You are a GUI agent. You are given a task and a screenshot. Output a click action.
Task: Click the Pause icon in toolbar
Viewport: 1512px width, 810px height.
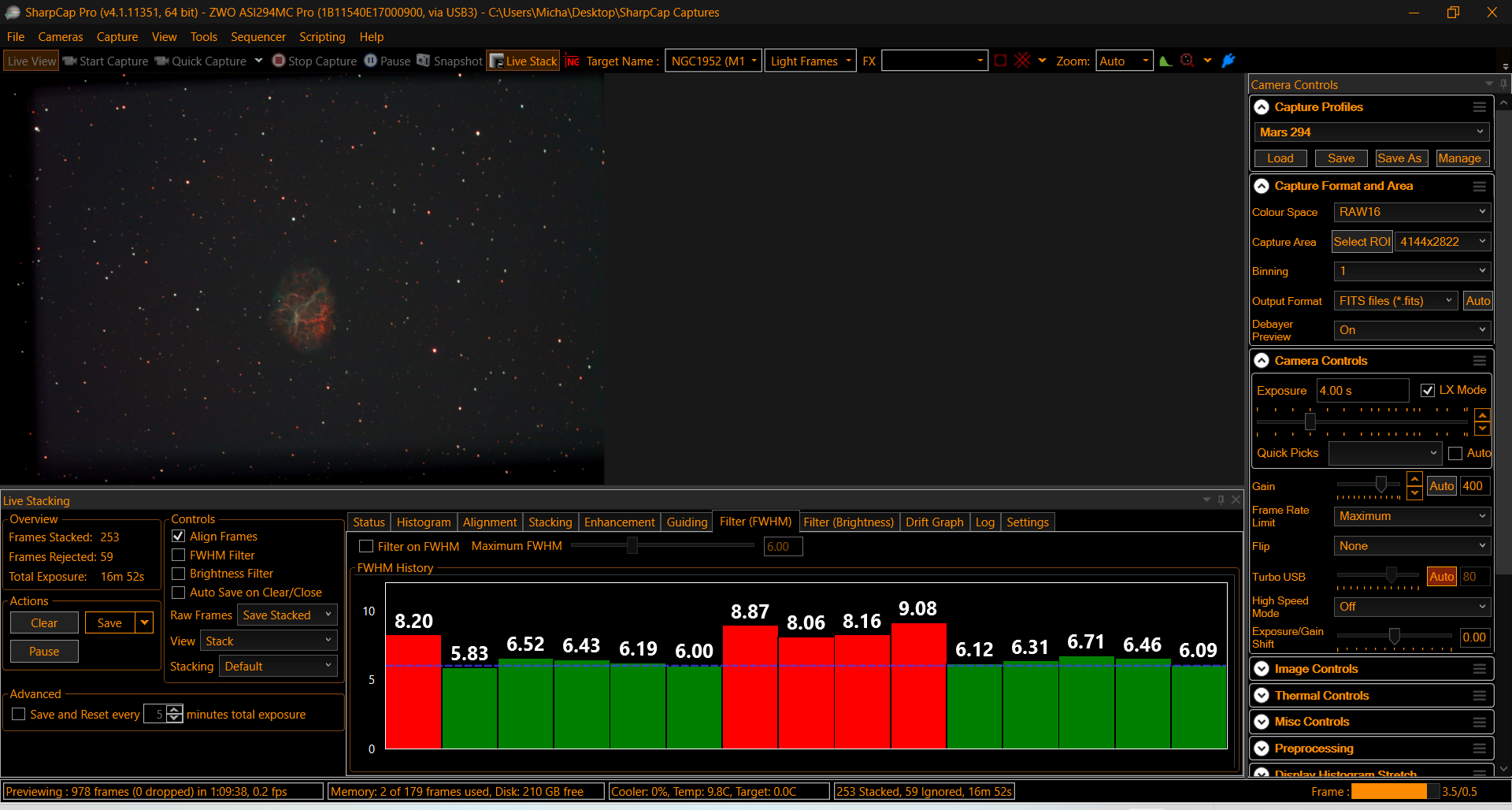click(x=370, y=61)
